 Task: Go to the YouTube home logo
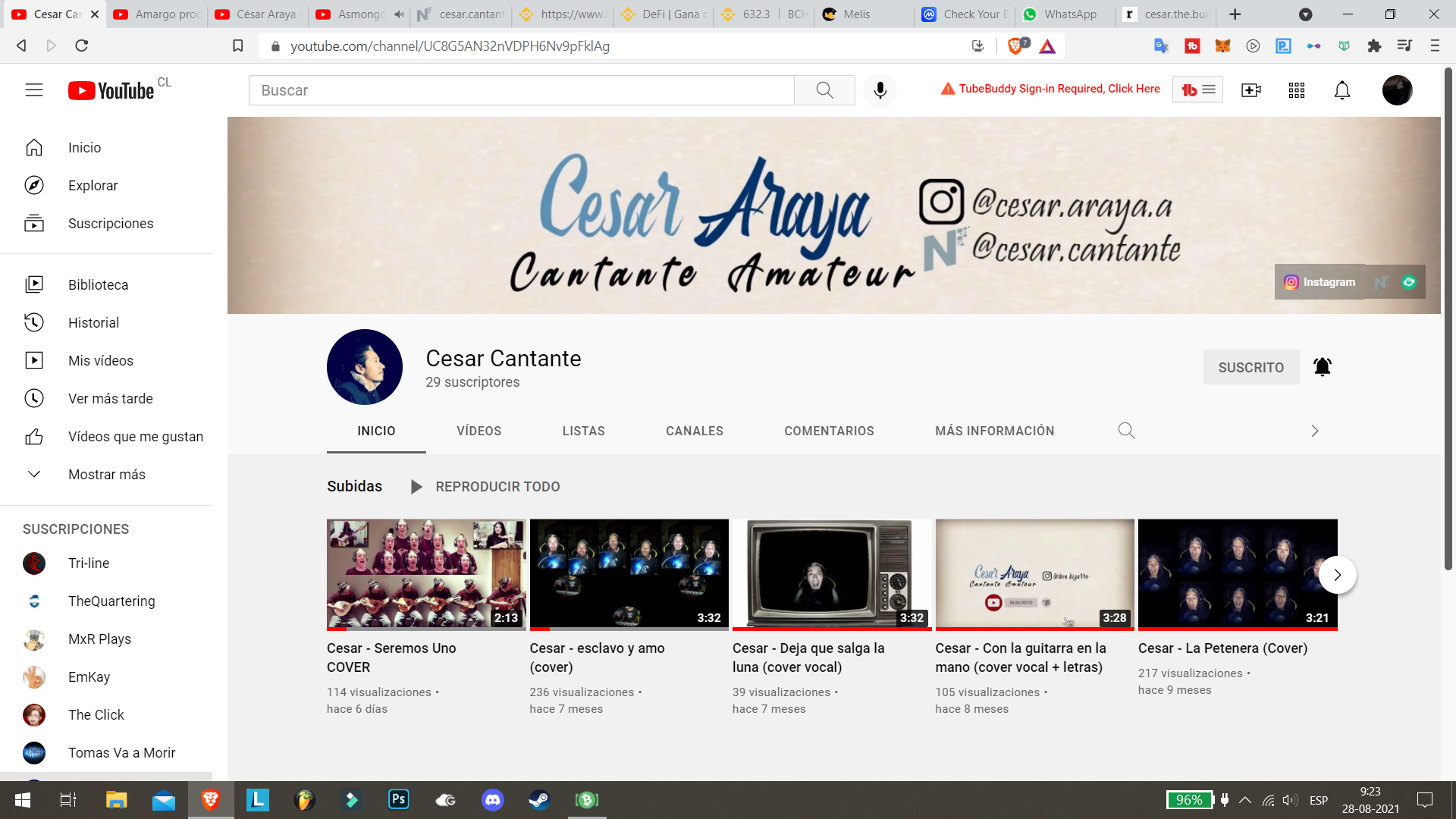[111, 91]
